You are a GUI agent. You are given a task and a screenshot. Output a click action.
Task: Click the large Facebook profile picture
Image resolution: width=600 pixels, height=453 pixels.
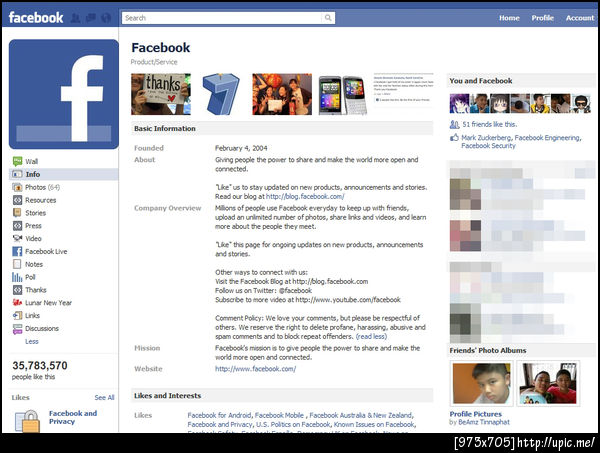tap(64, 94)
